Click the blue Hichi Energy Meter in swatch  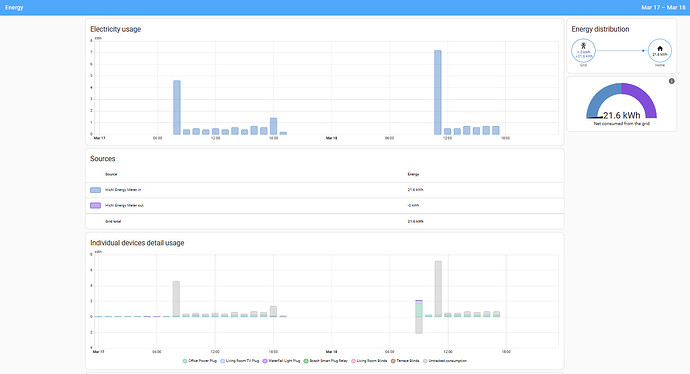[95, 190]
